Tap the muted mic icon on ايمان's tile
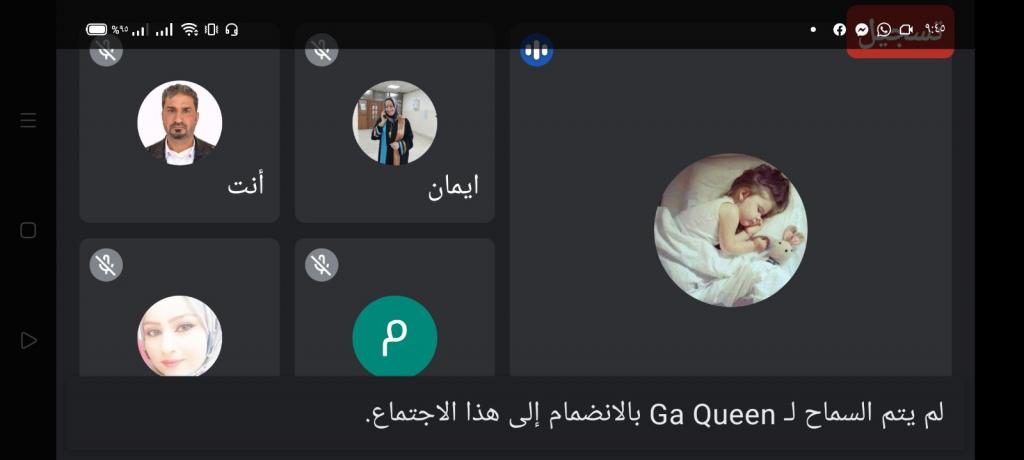The height and width of the screenshot is (460, 1024). point(321,50)
